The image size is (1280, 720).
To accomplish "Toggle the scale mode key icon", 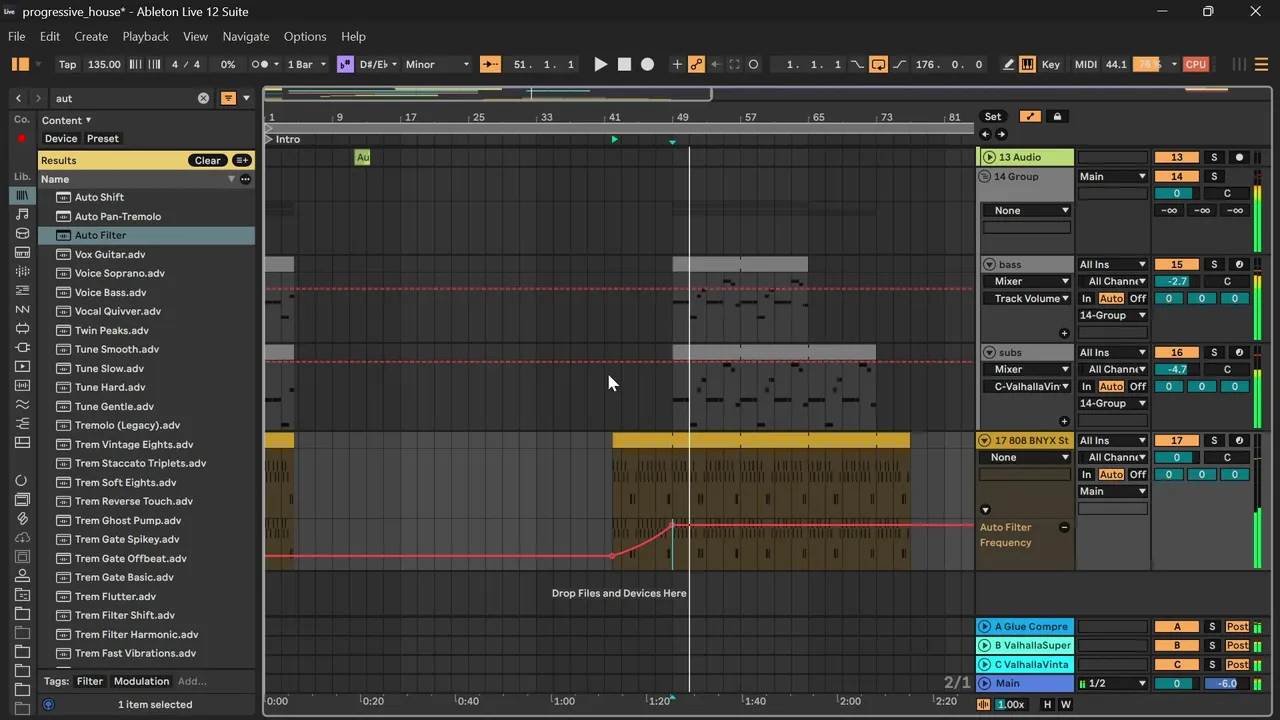I will tap(345, 64).
